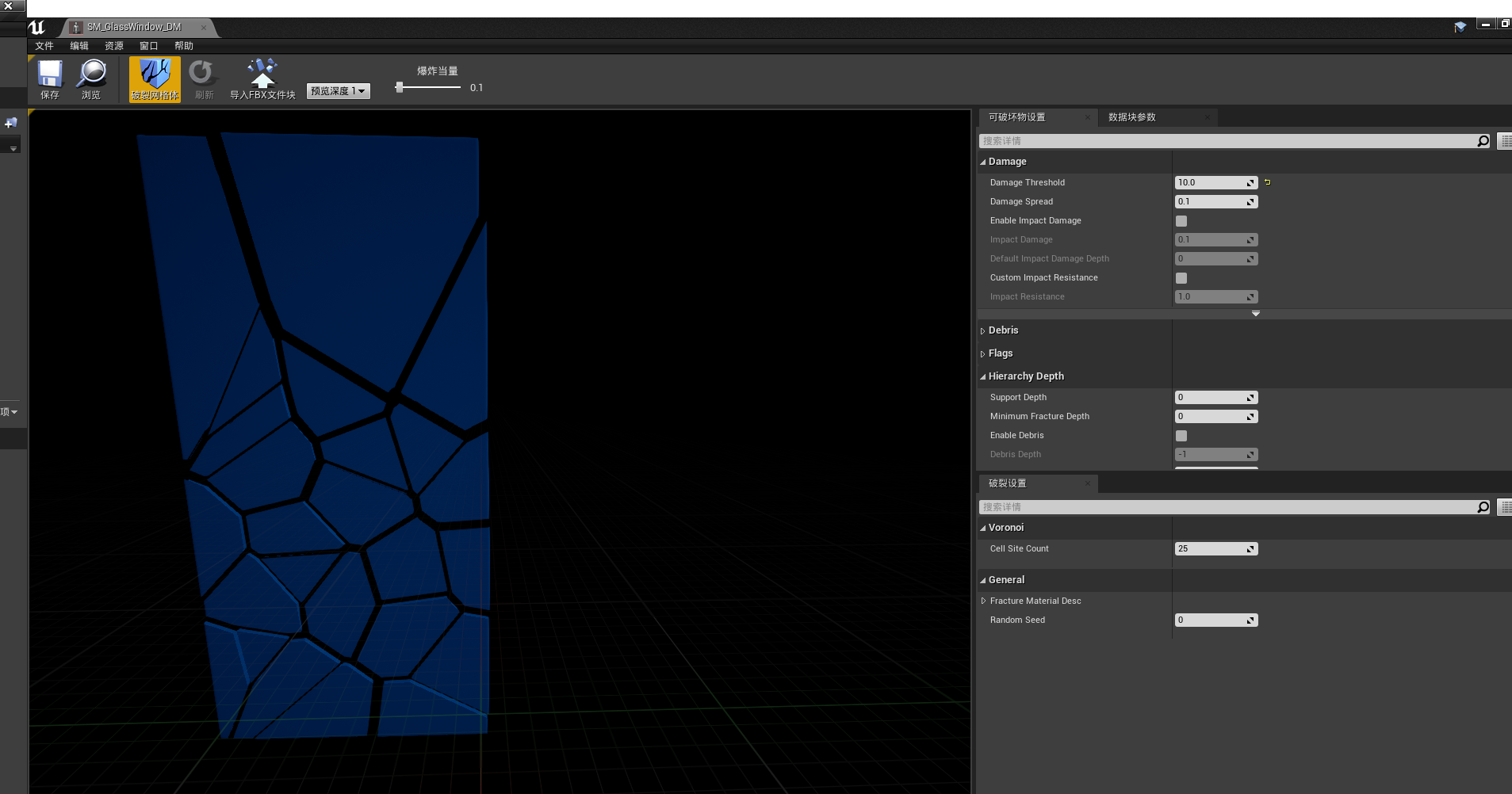Open the 窗口 menu

tap(147, 45)
